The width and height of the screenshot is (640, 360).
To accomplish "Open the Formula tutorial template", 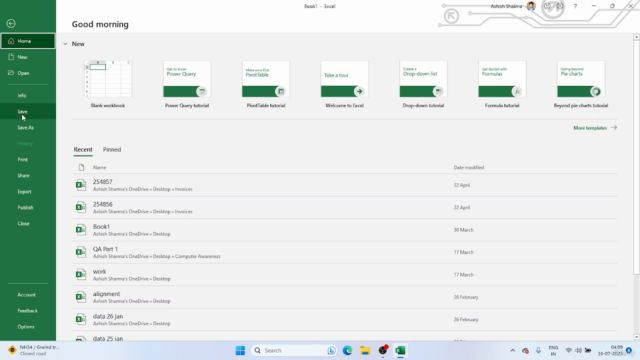I will [x=502, y=84].
